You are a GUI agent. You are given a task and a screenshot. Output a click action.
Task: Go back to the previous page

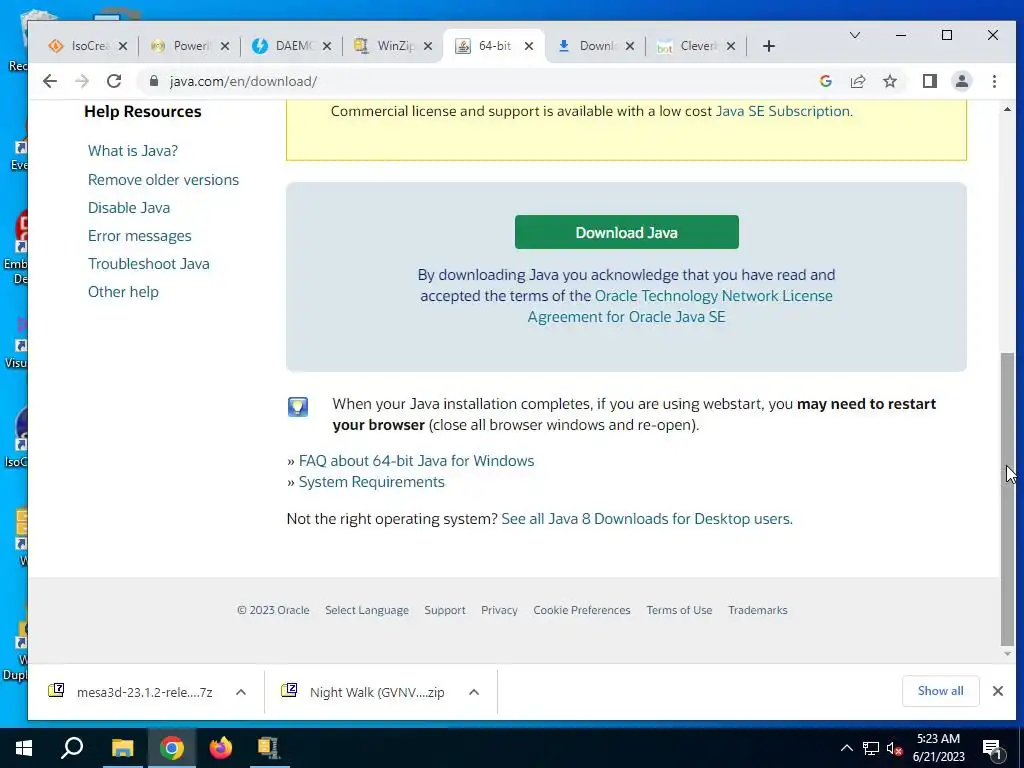coord(50,81)
